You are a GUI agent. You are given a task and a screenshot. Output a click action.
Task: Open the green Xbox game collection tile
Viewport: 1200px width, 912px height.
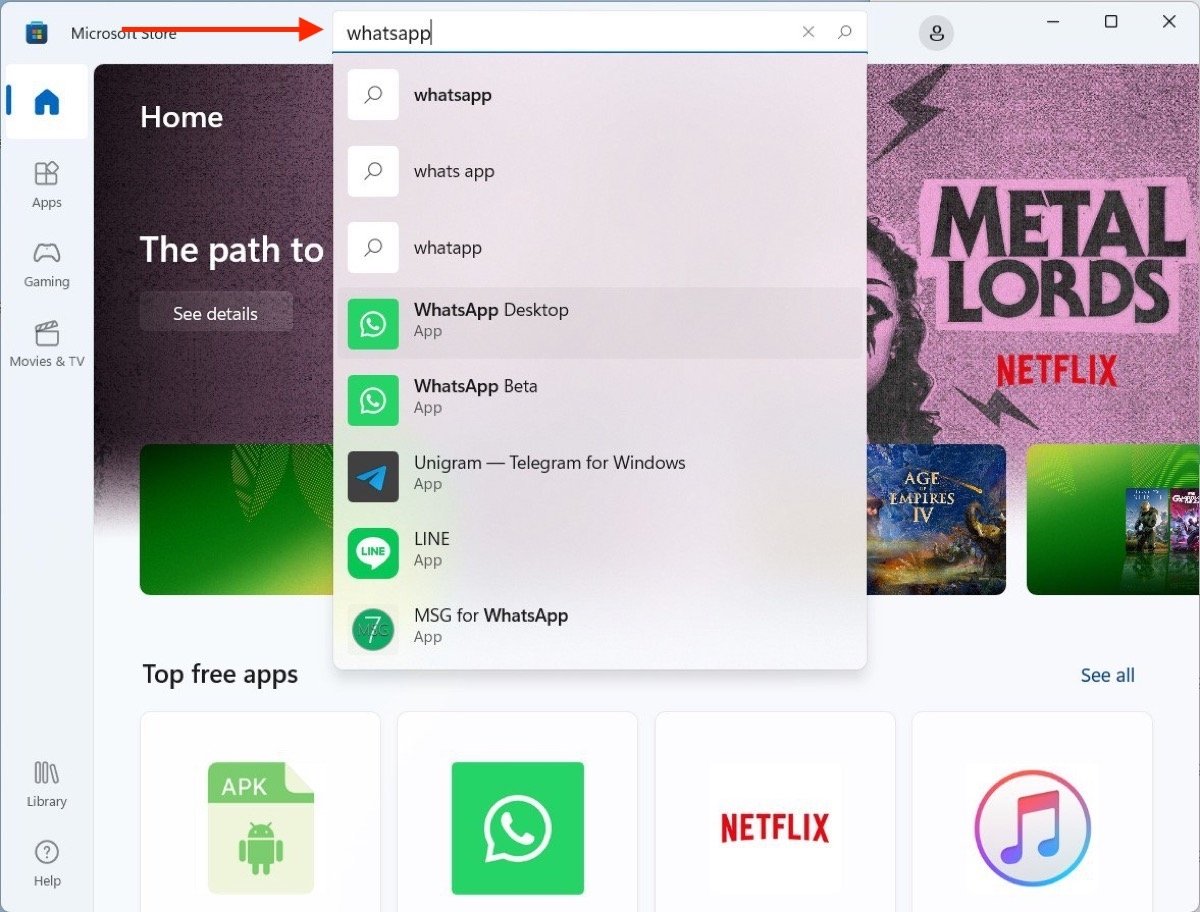click(x=1113, y=519)
